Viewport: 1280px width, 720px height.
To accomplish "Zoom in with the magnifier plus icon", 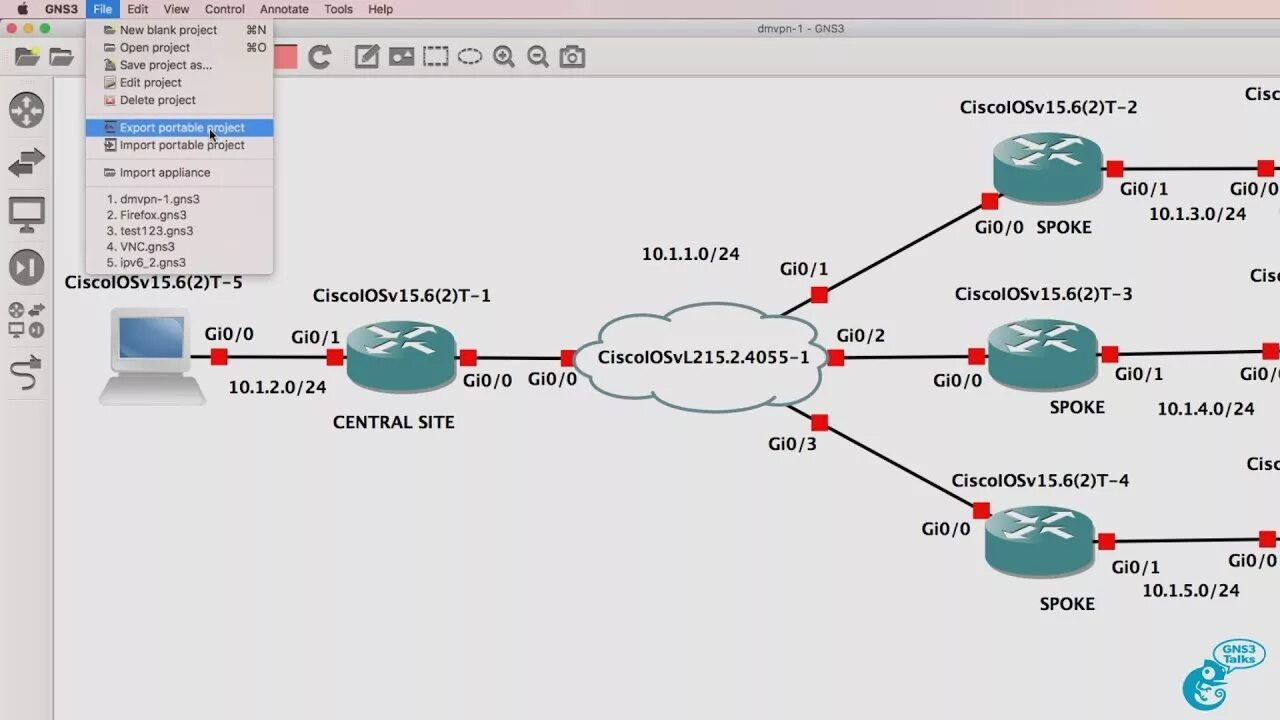I will click(504, 57).
